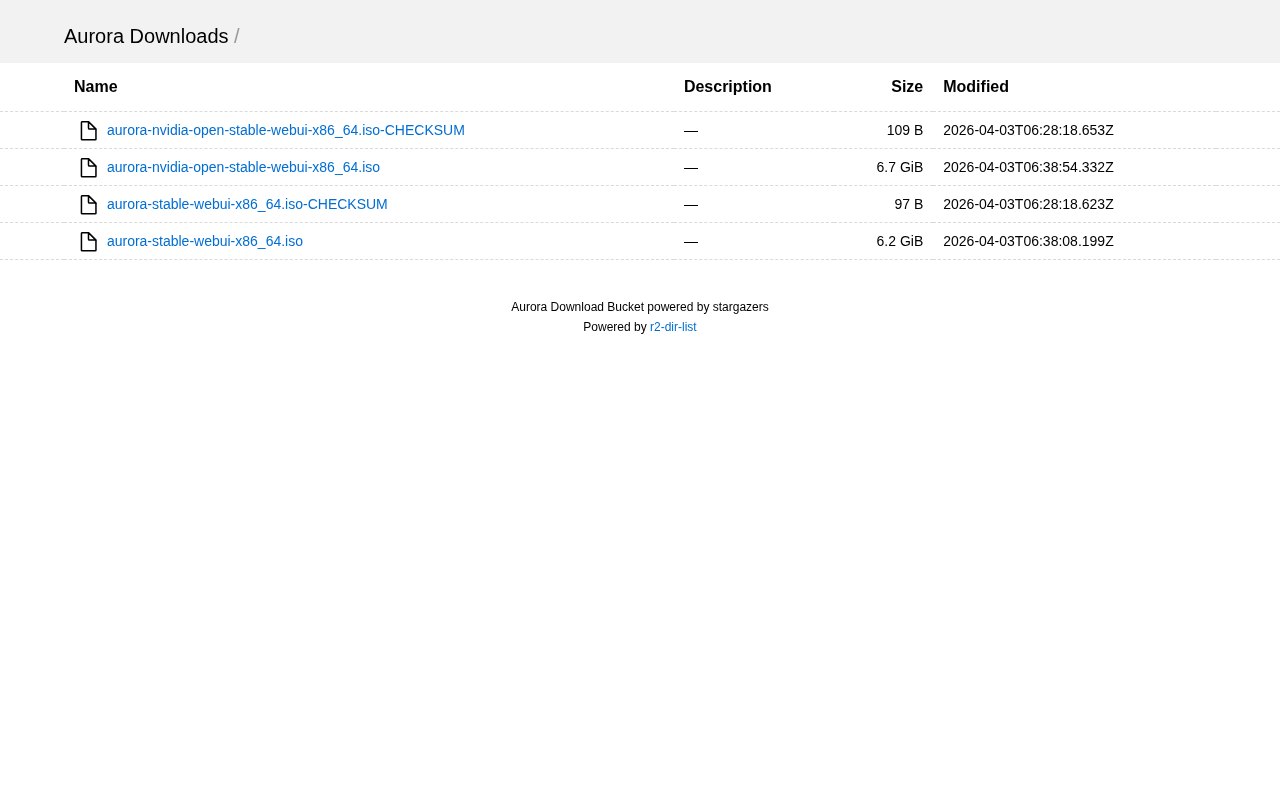This screenshot has width=1280, height=800.
Task: Click the file icon beside aurora-nvidia-open-stable-webui-x86_64.iso-CHECKSUM
Action: point(88,131)
